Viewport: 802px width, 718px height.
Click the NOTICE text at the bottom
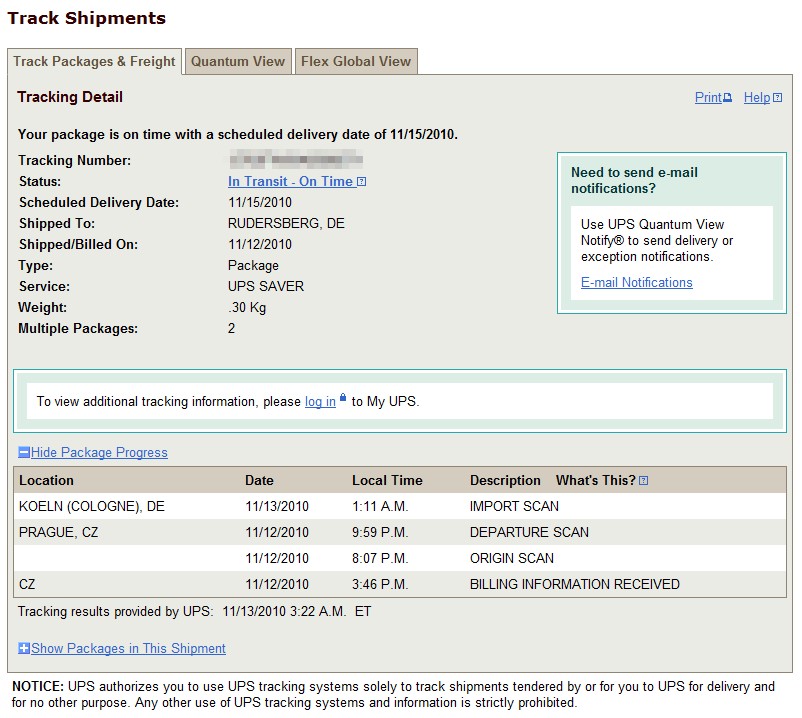(393, 694)
